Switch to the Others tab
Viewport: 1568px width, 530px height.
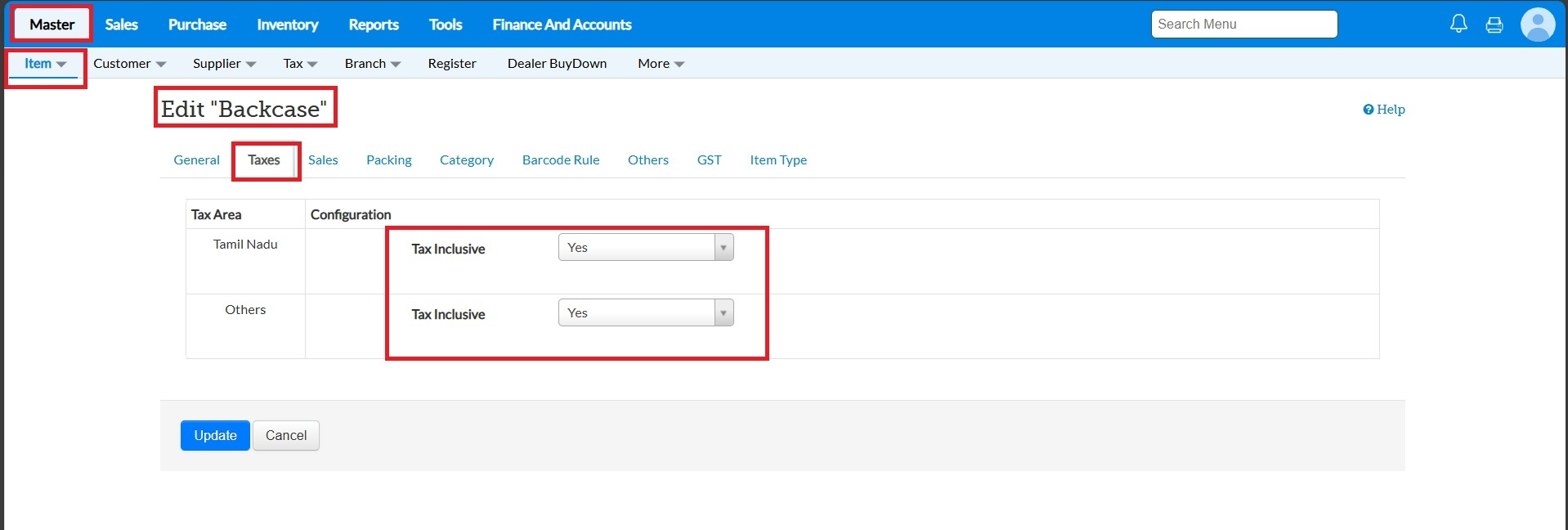tap(648, 160)
